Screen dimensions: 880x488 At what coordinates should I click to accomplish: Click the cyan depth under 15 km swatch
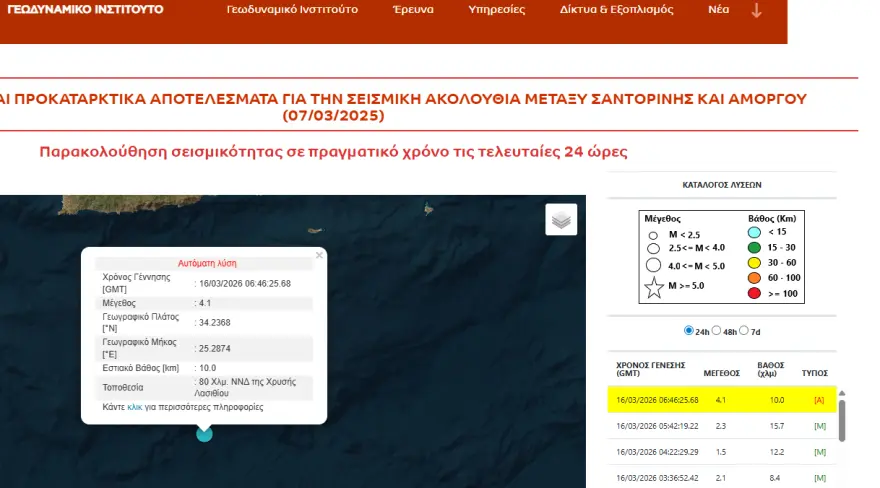(756, 232)
